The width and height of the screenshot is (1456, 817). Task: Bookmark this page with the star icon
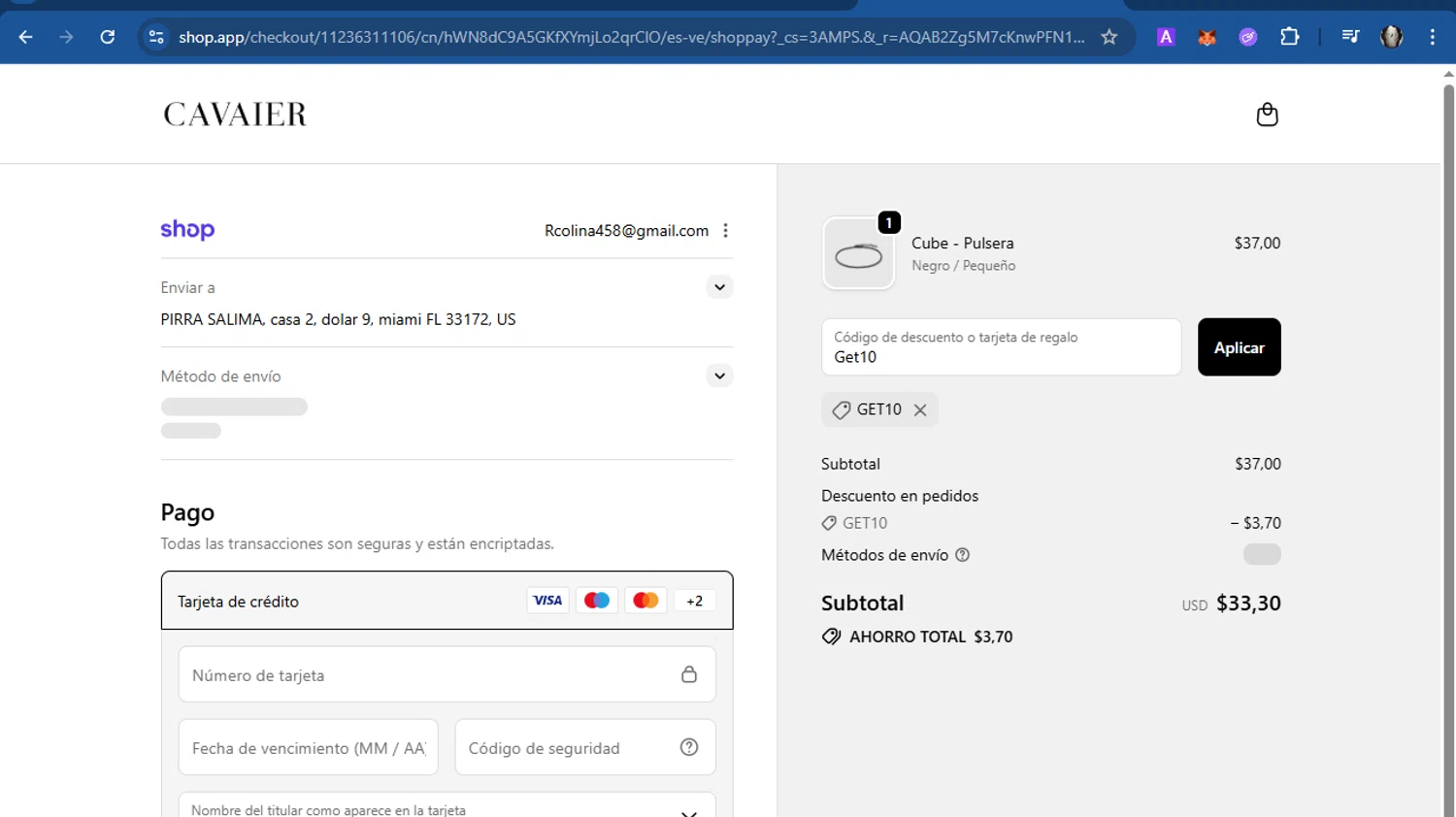tap(1109, 37)
